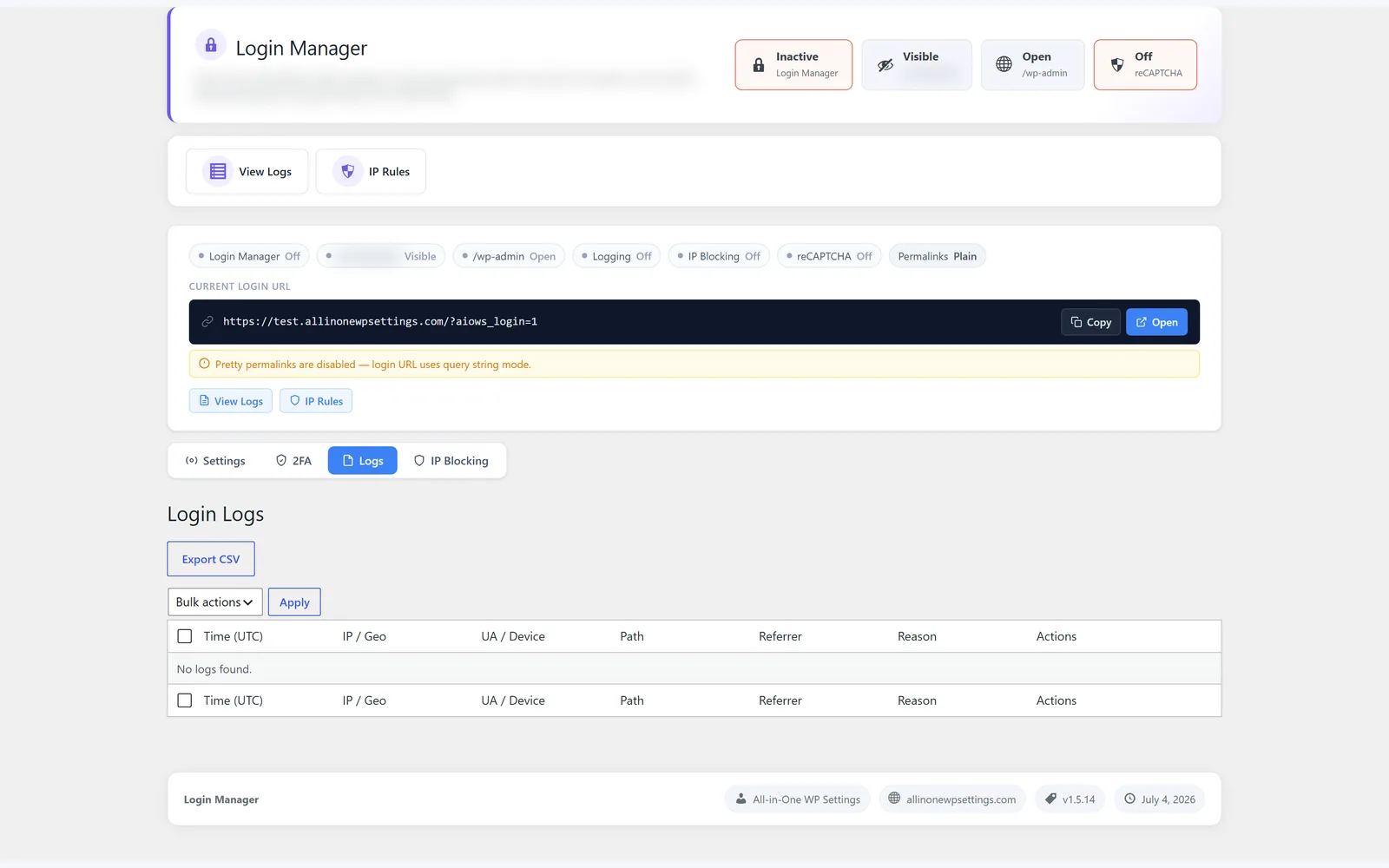Click the Reason column in the table footer
Viewport: 1389px width, 868px height.
point(917,700)
